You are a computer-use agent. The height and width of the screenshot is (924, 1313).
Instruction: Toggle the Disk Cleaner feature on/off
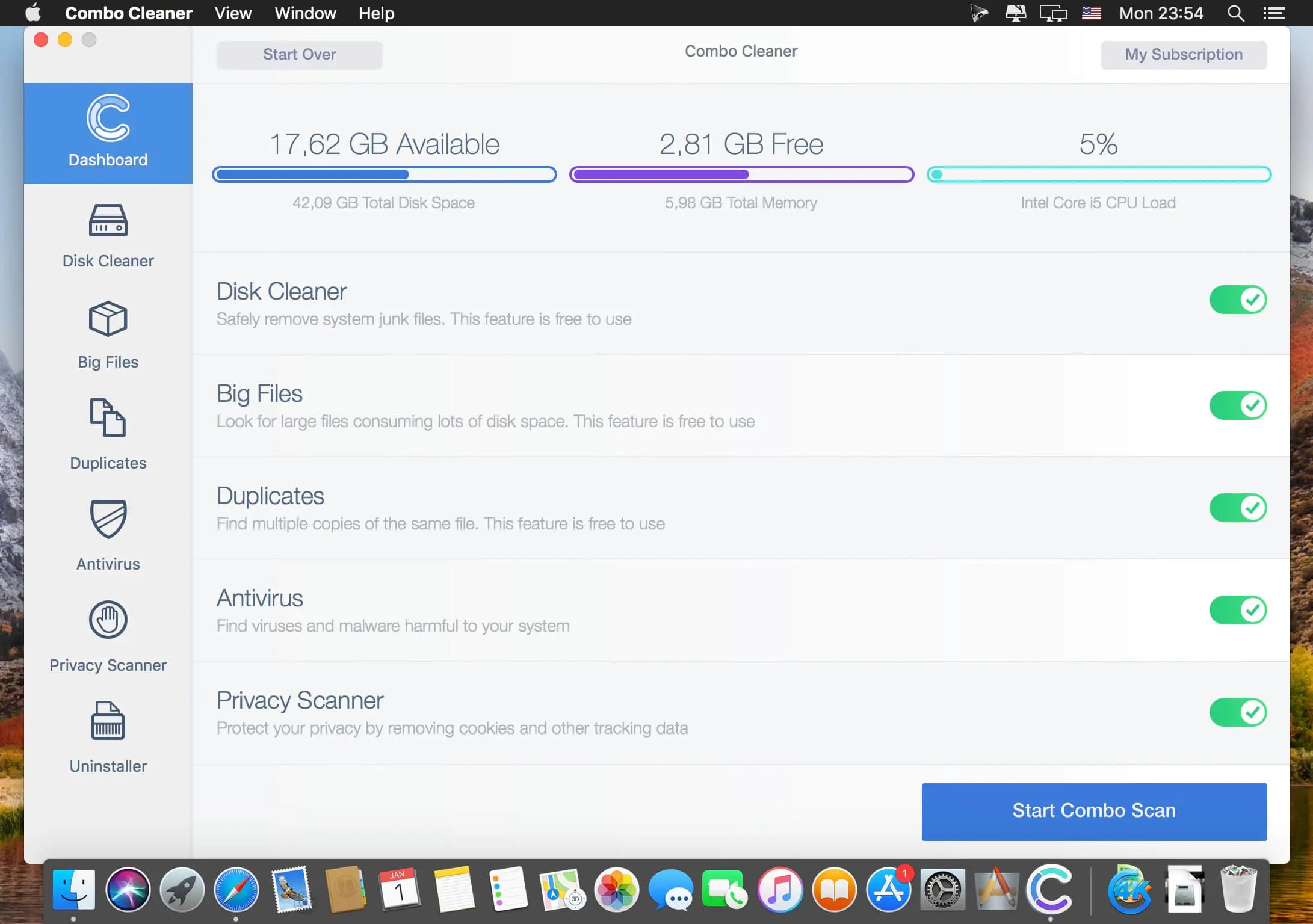[x=1238, y=300]
